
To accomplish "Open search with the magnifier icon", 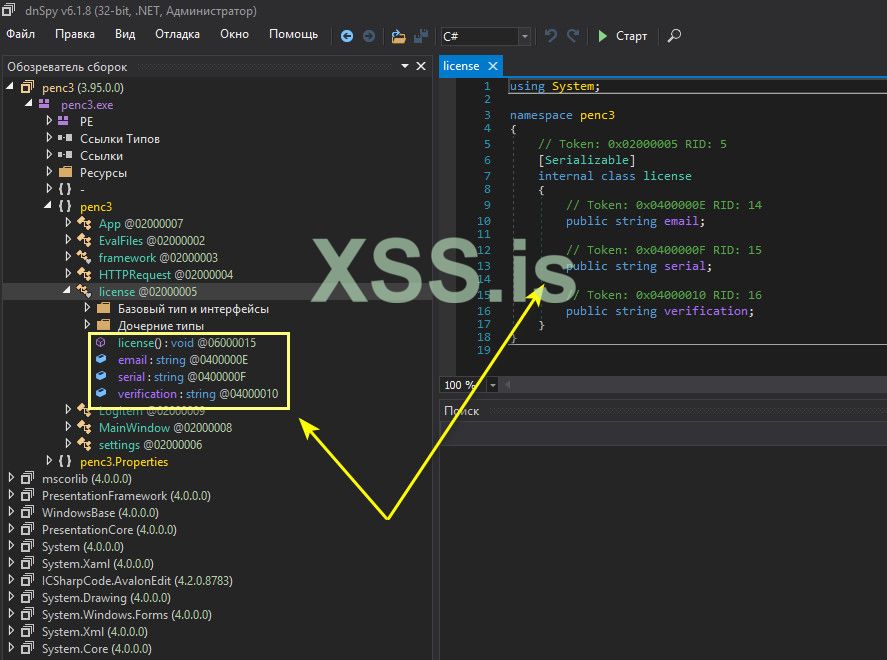I will (674, 36).
